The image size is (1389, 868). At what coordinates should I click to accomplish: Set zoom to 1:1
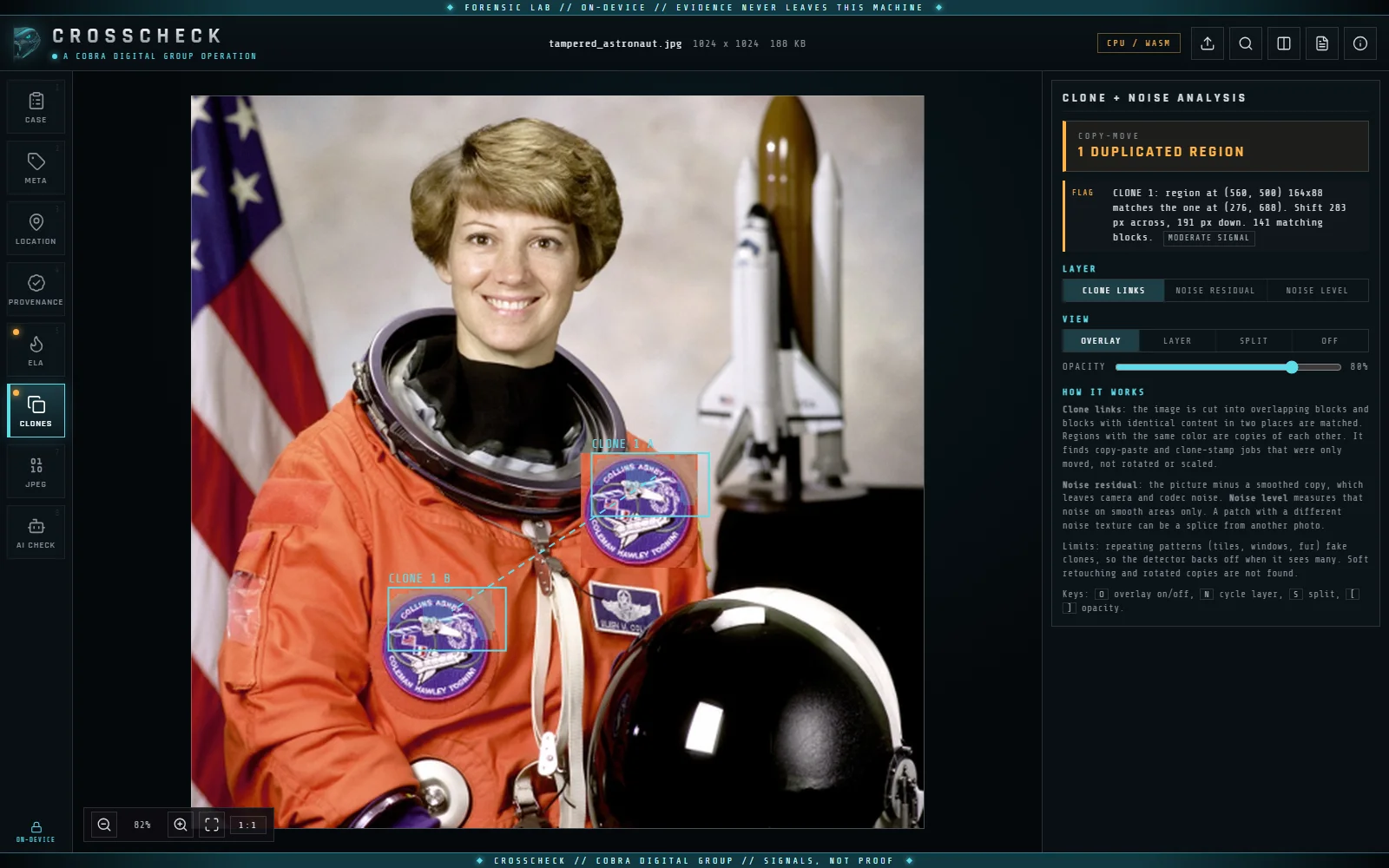(x=247, y=825)
